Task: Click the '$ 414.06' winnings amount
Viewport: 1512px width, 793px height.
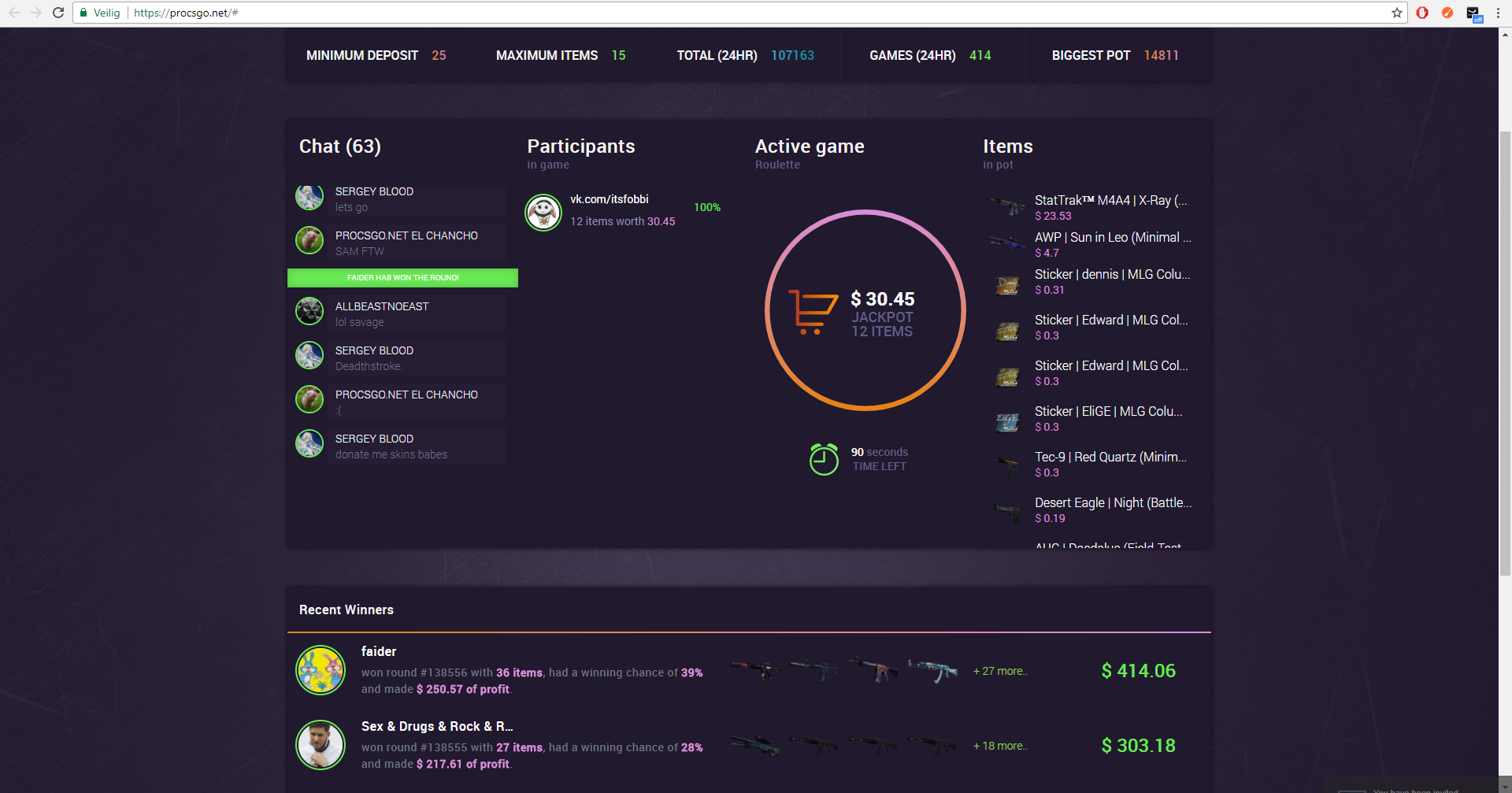Action: (x=1138, y=671)
